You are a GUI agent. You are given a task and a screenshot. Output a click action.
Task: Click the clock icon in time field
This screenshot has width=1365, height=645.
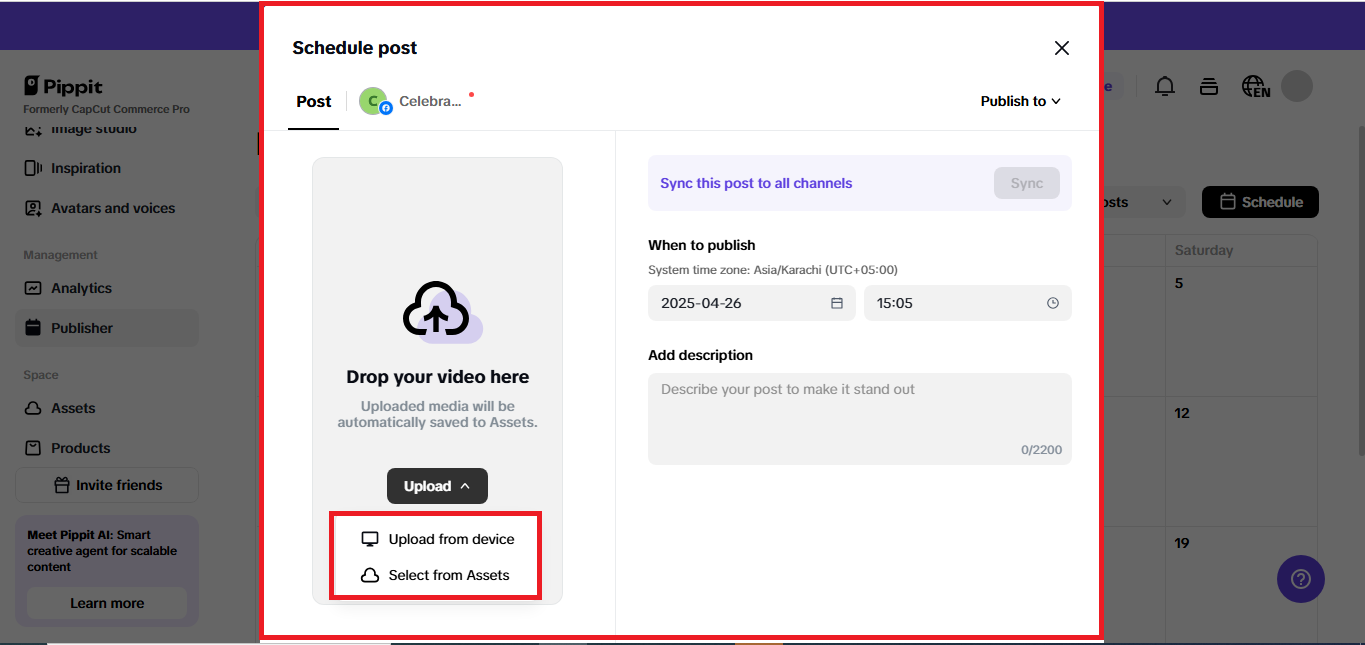point(1052,303)
